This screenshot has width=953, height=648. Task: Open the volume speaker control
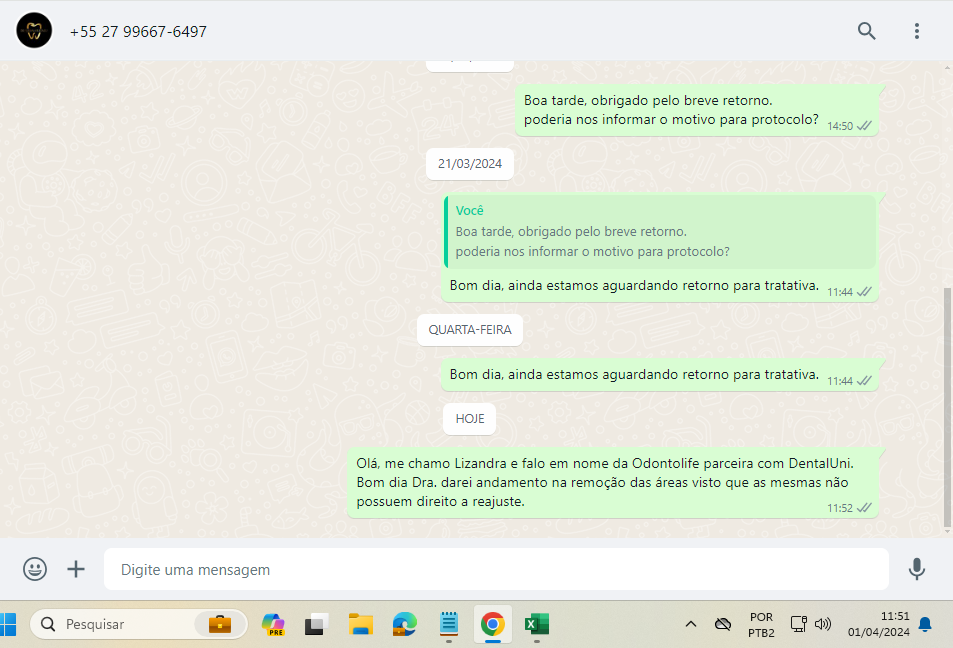click(x=823, y=624)
